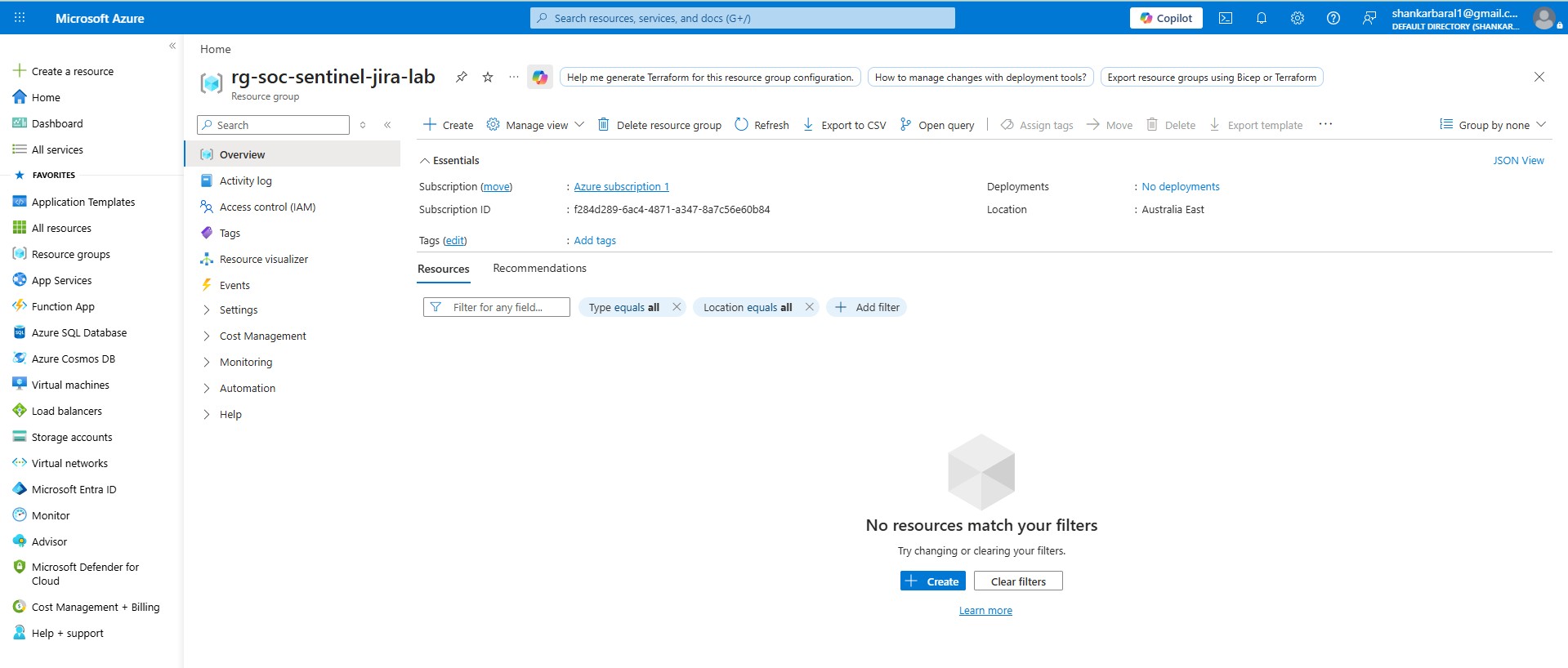Image resolution: width=1568 pixels, height=668 pixels.
Task: Open the Type equals all filter
Action: tap(623, 307)
